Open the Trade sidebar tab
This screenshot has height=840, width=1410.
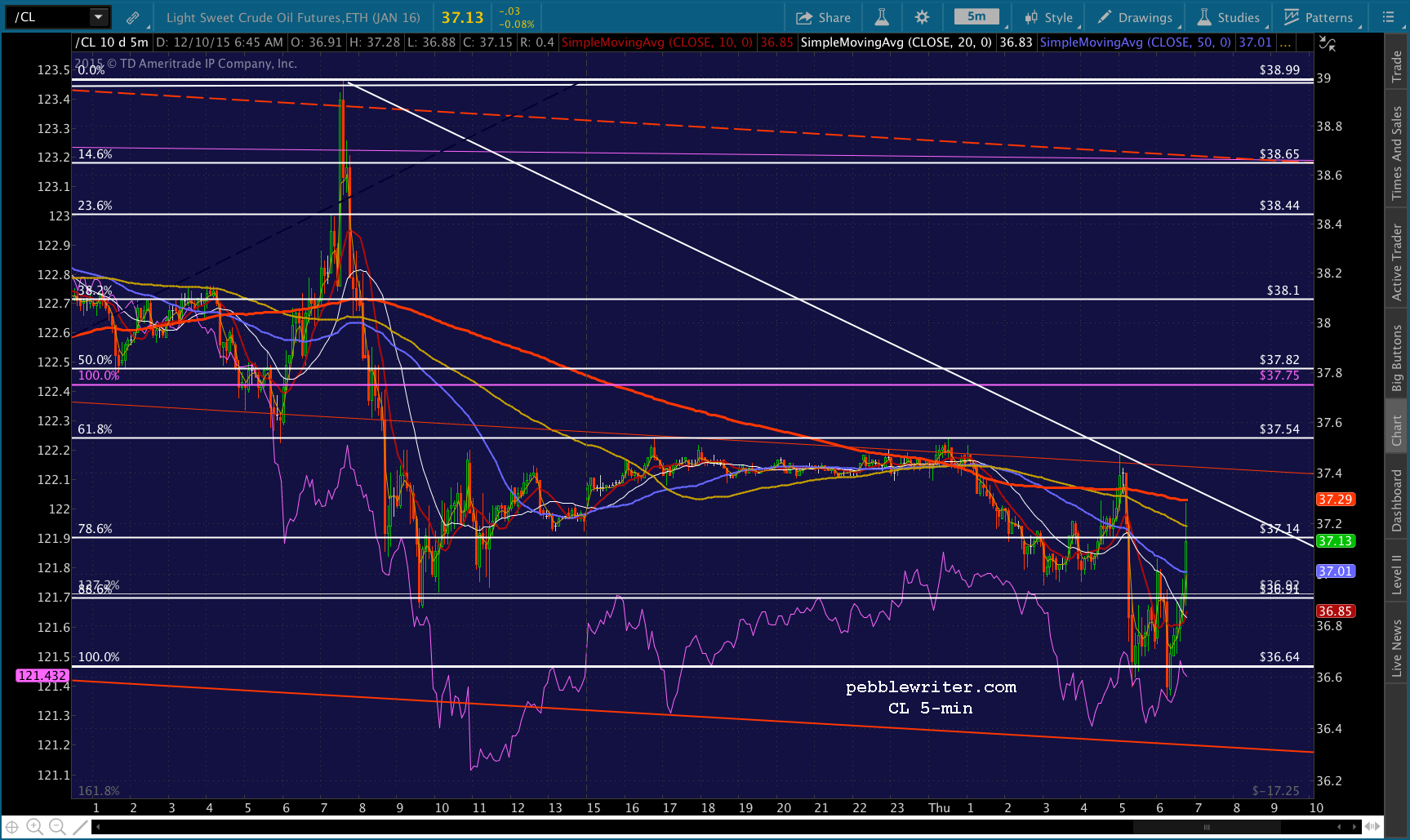[x=1397, y=66]
